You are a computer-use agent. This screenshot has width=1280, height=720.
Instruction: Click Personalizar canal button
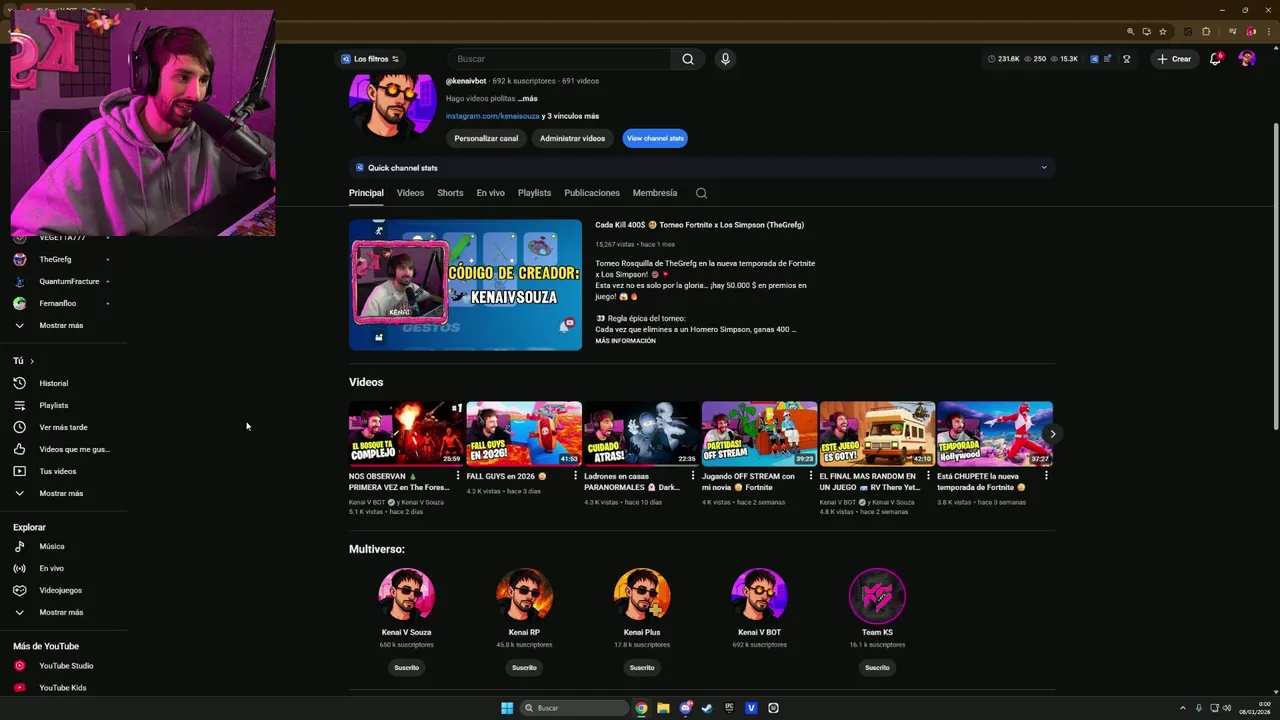click(486, 138)
